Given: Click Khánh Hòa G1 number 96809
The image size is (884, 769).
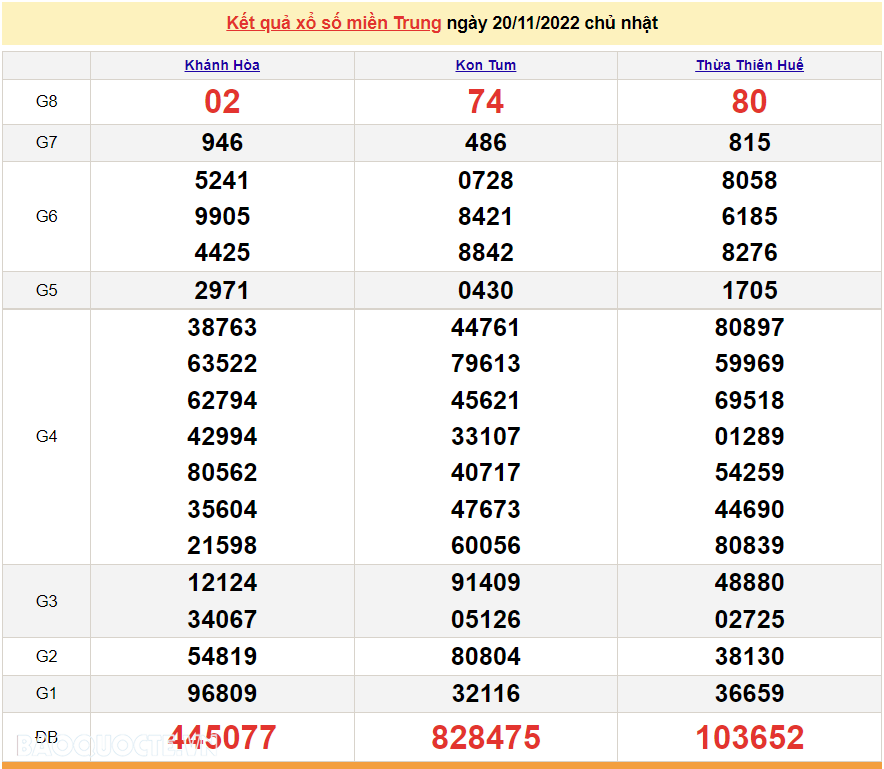Looking at the screenshot, I should click(222, 694).
